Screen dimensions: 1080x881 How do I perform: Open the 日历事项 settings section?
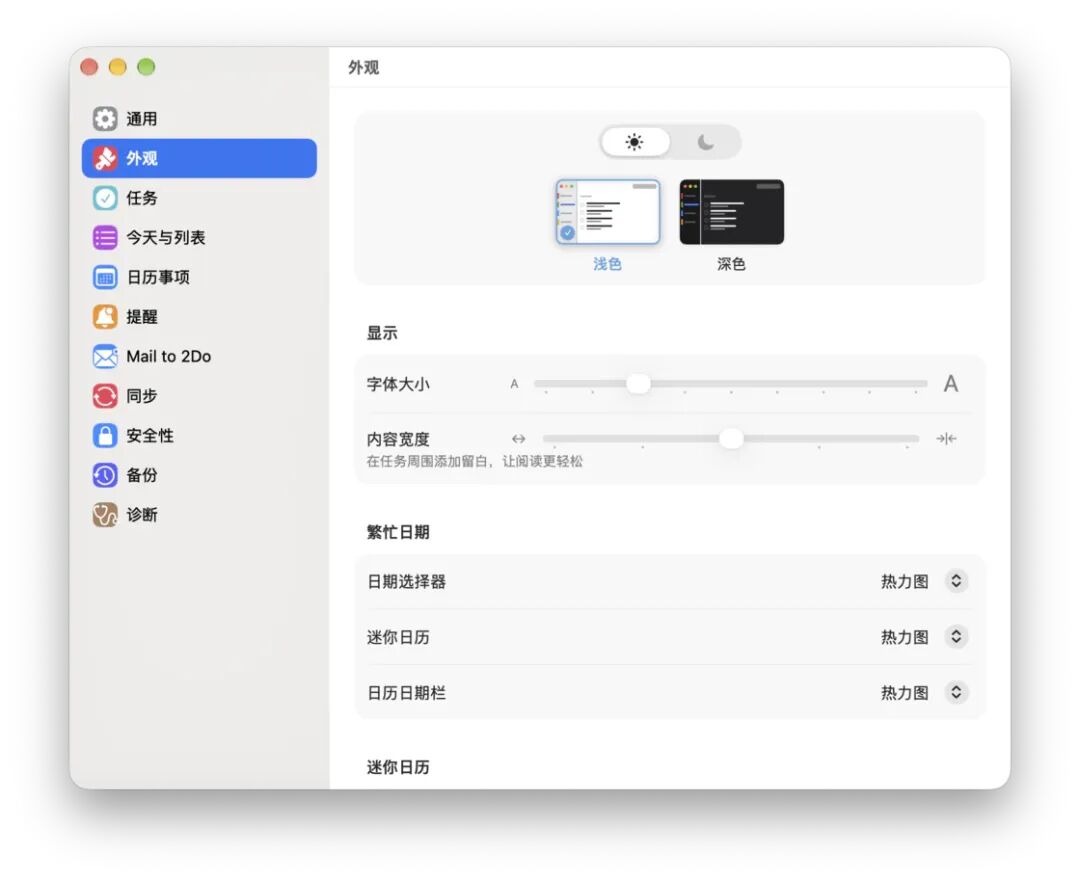point(199,277)
